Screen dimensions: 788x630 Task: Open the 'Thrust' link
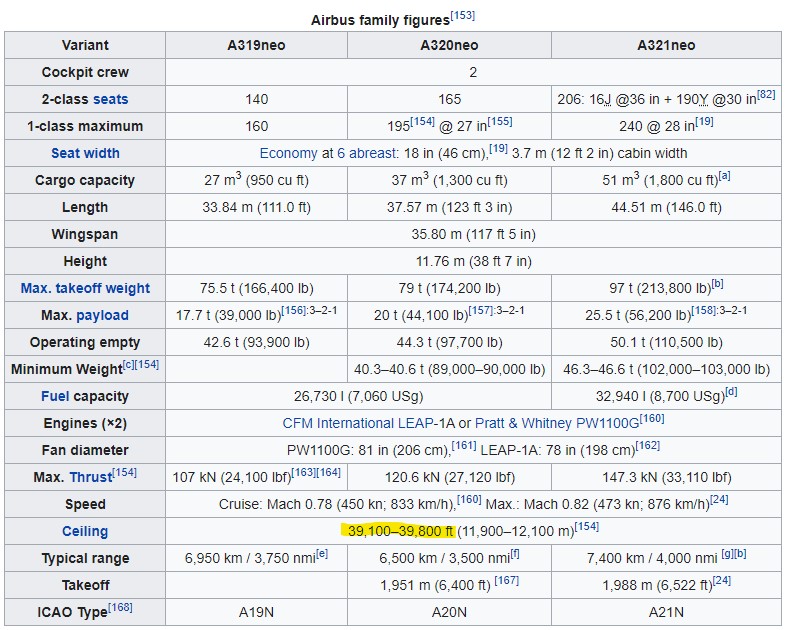tap(90, 477)
